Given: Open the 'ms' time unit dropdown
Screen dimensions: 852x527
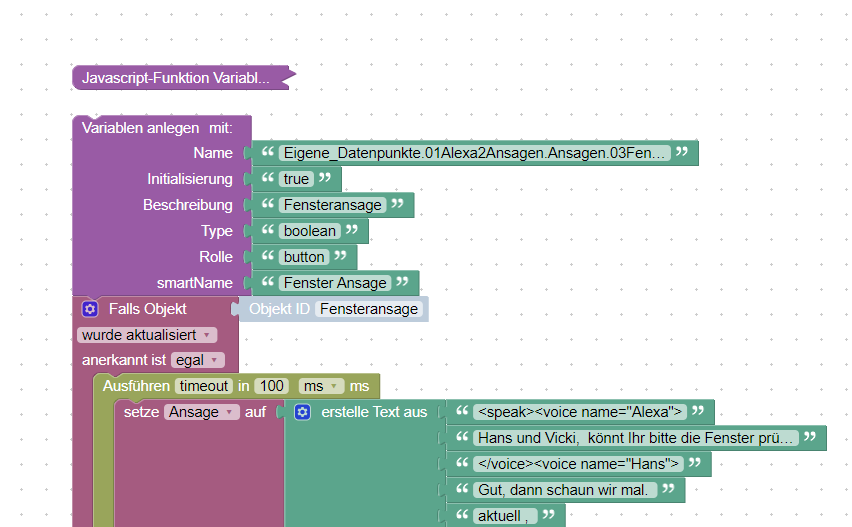Looking at the screenshot, I should coord(321,386).
